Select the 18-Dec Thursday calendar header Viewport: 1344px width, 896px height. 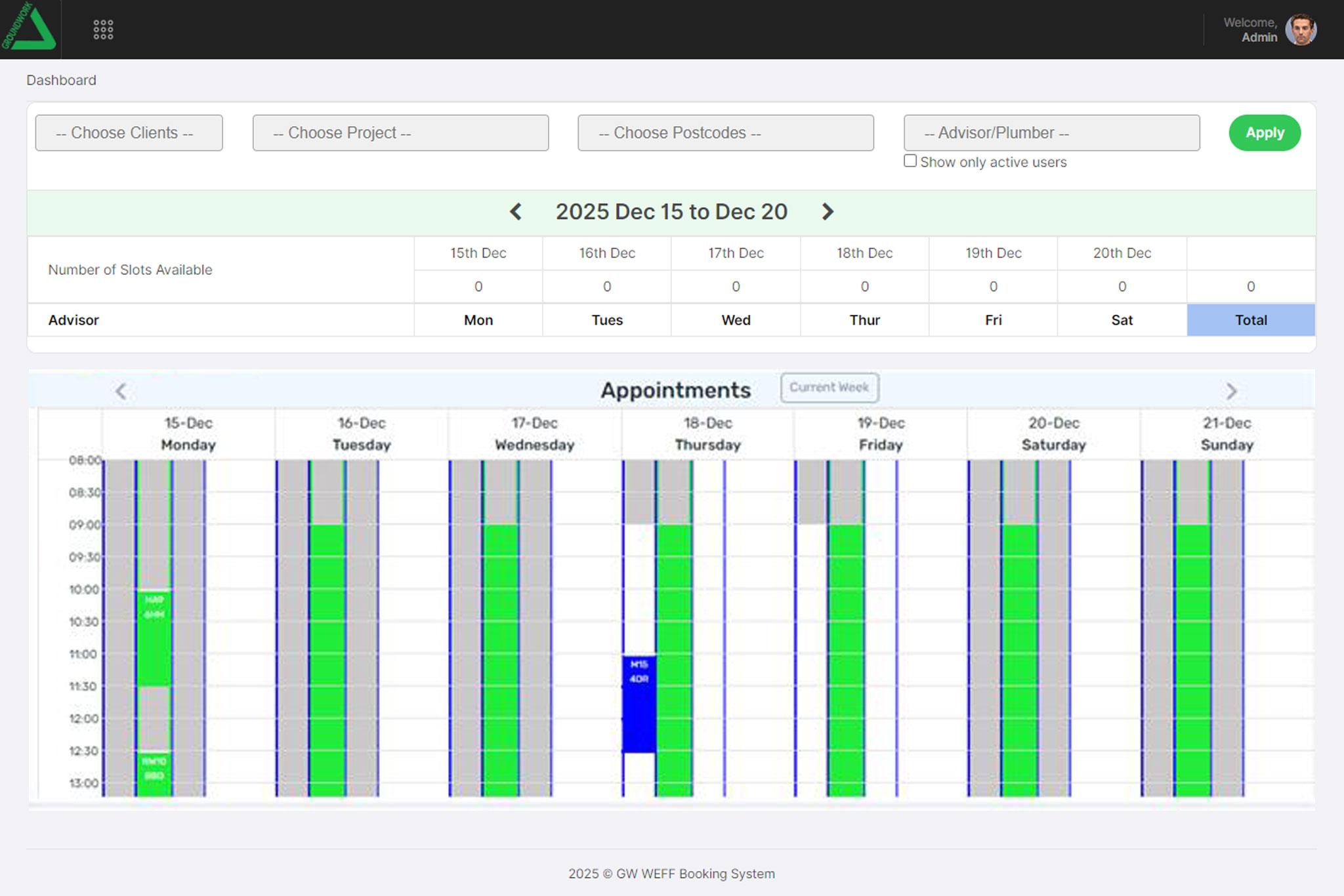pyautogui.click(x=707, y=434)
